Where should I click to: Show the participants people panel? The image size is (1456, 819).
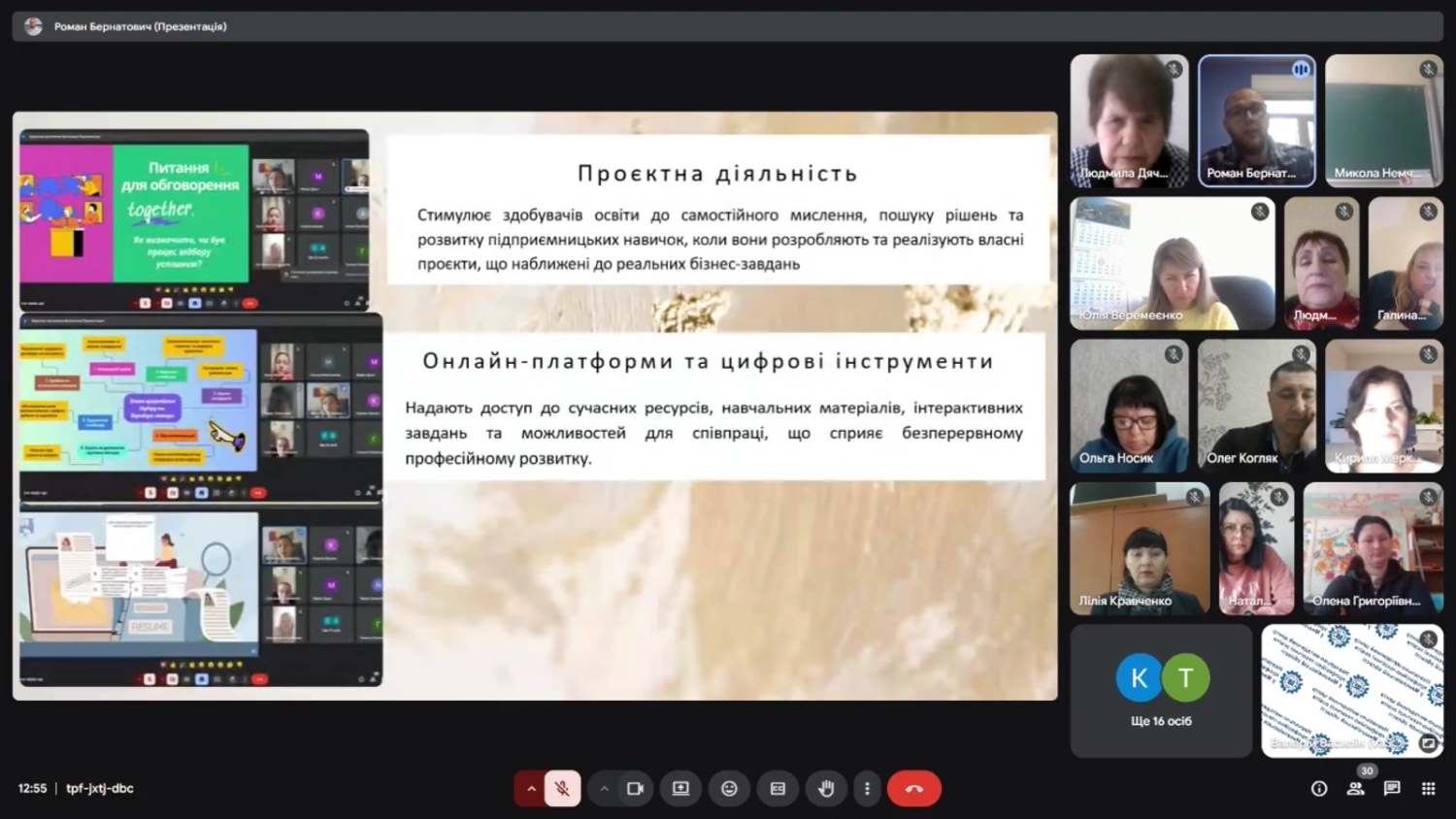point(1355,789)
